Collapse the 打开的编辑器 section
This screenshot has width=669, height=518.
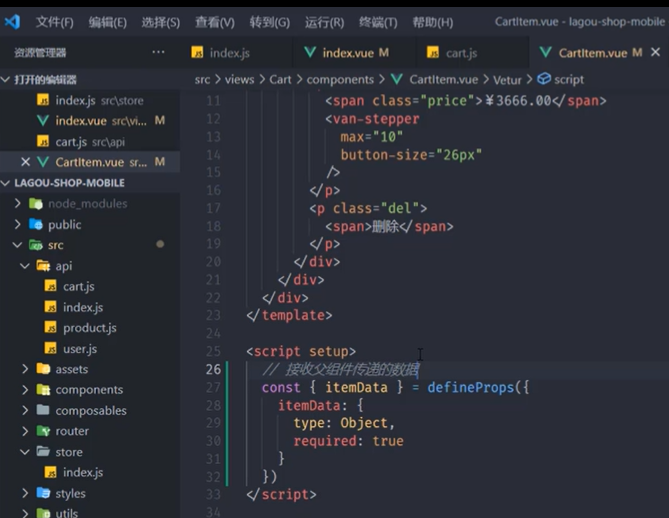(6, 79)
